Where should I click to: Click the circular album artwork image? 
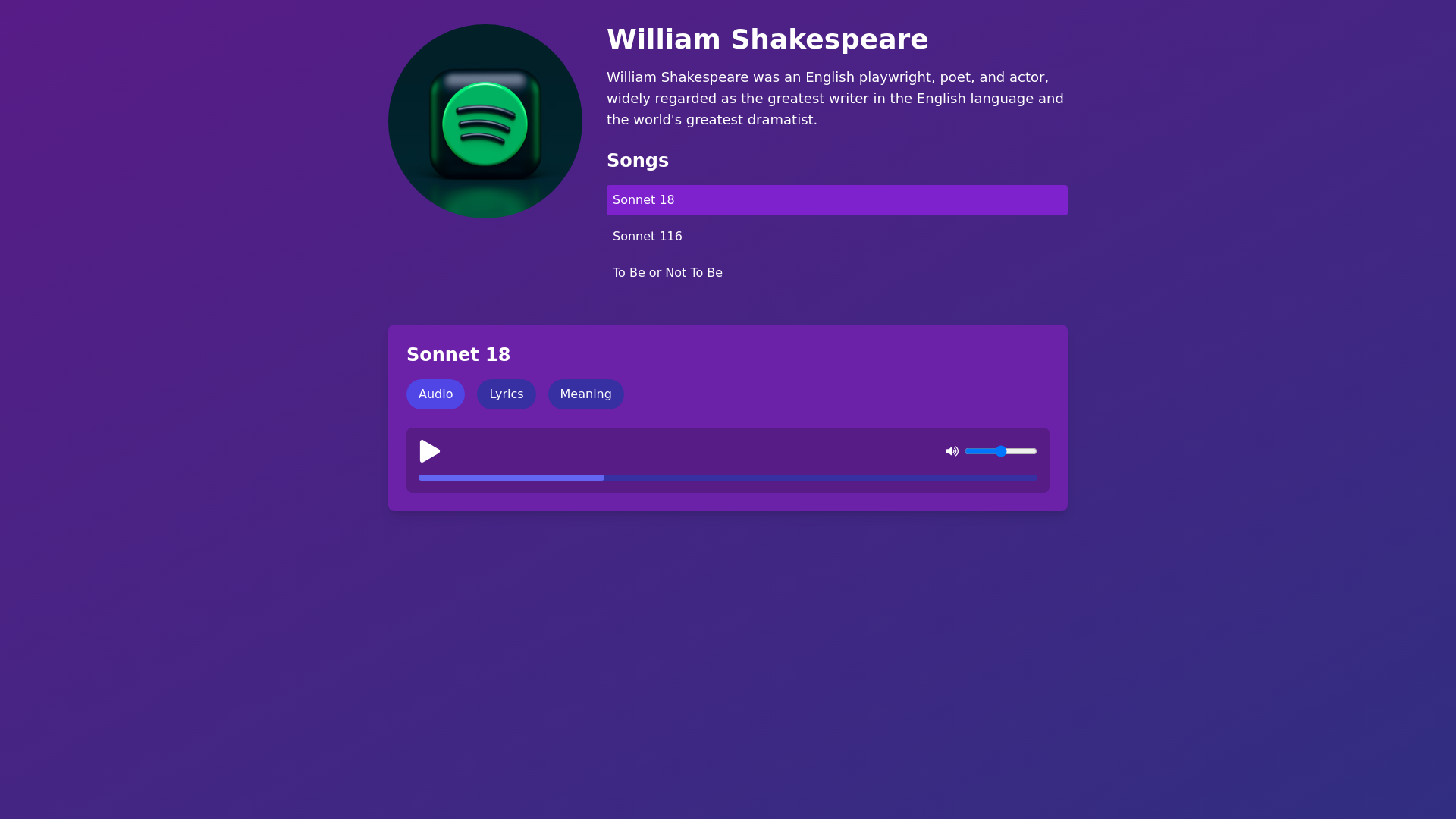click(x=485, y=121)
